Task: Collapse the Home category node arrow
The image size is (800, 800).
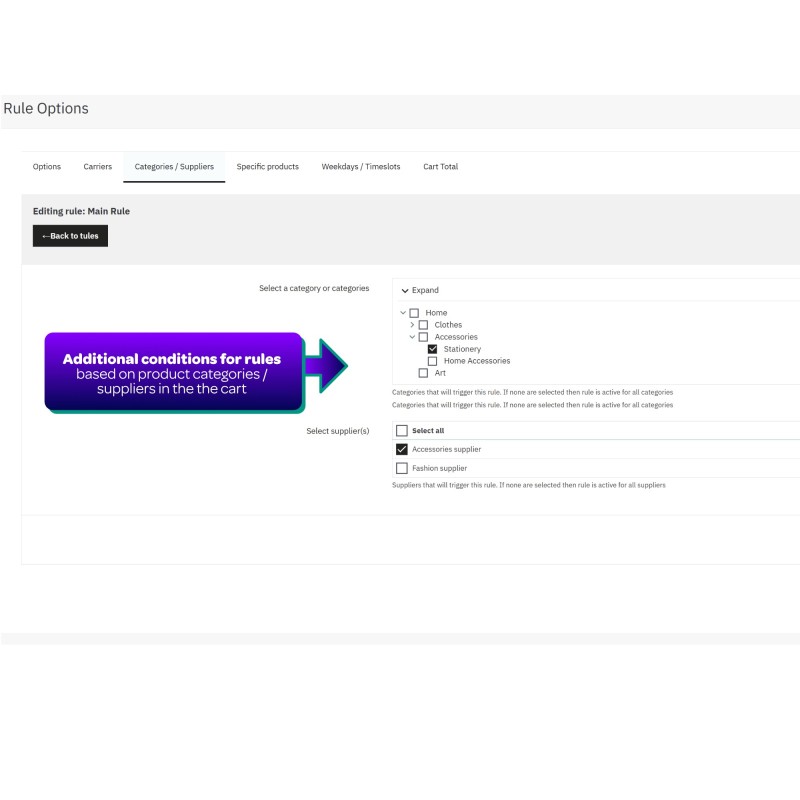Action: (x=403, y=312)
